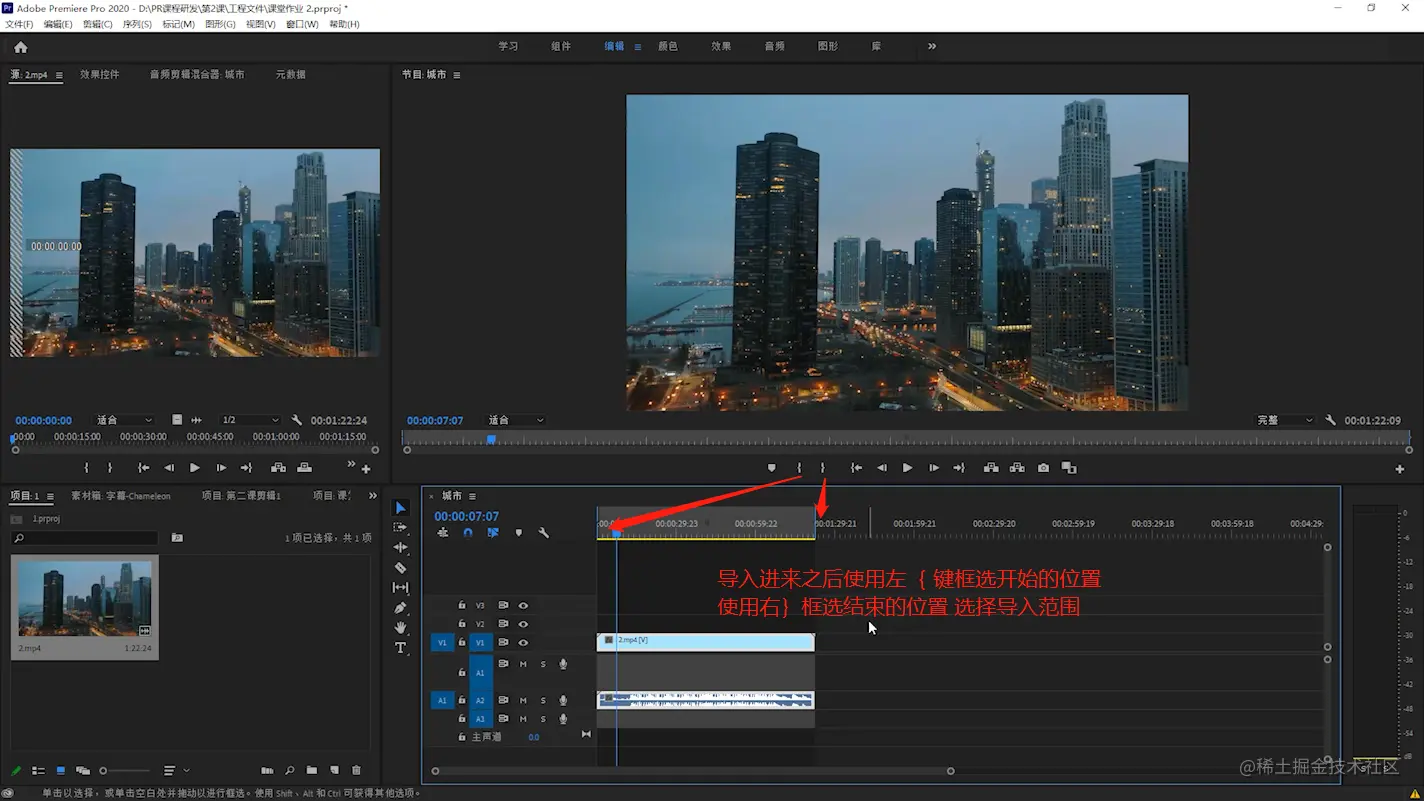Open Source monitor 1/2 resolution dropdown

coord(249,421)
